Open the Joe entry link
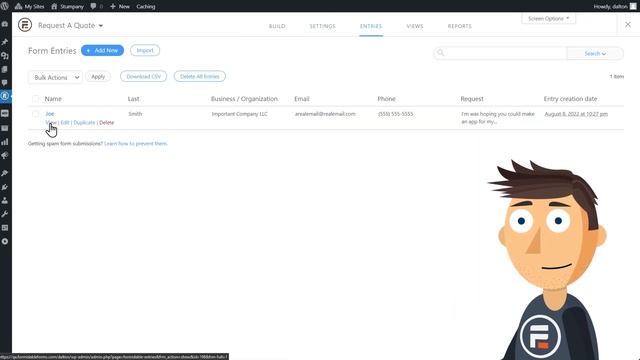The image size is (640, 360). pyautogui.click(x=50, y=114)
